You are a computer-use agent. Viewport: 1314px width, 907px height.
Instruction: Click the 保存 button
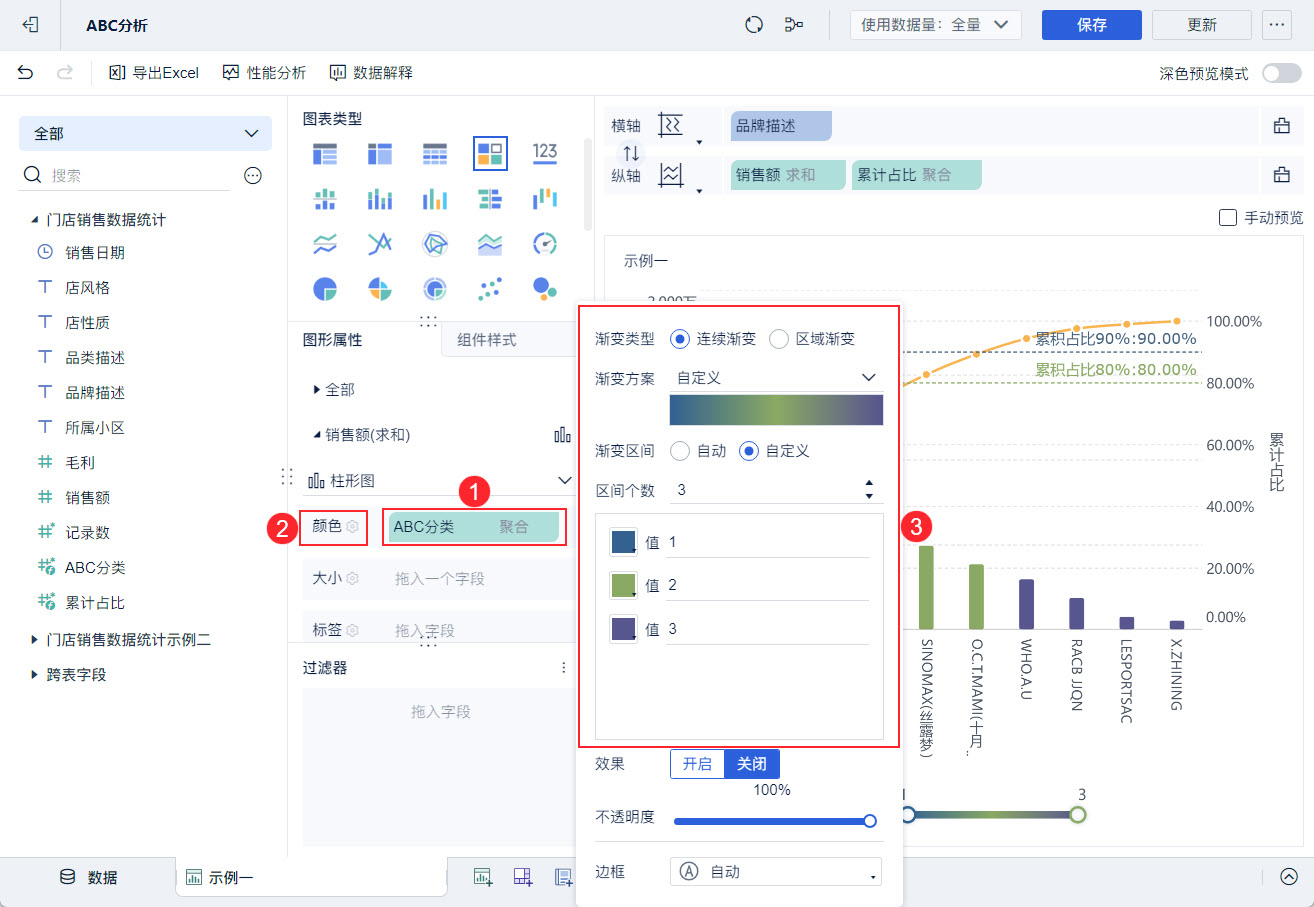tap(1092, 25)
